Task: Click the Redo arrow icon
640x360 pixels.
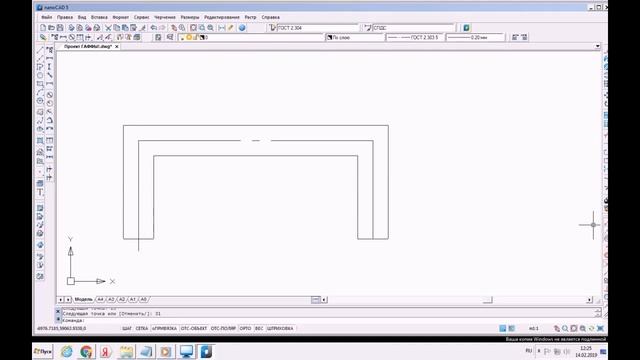Action: [162, 28]
